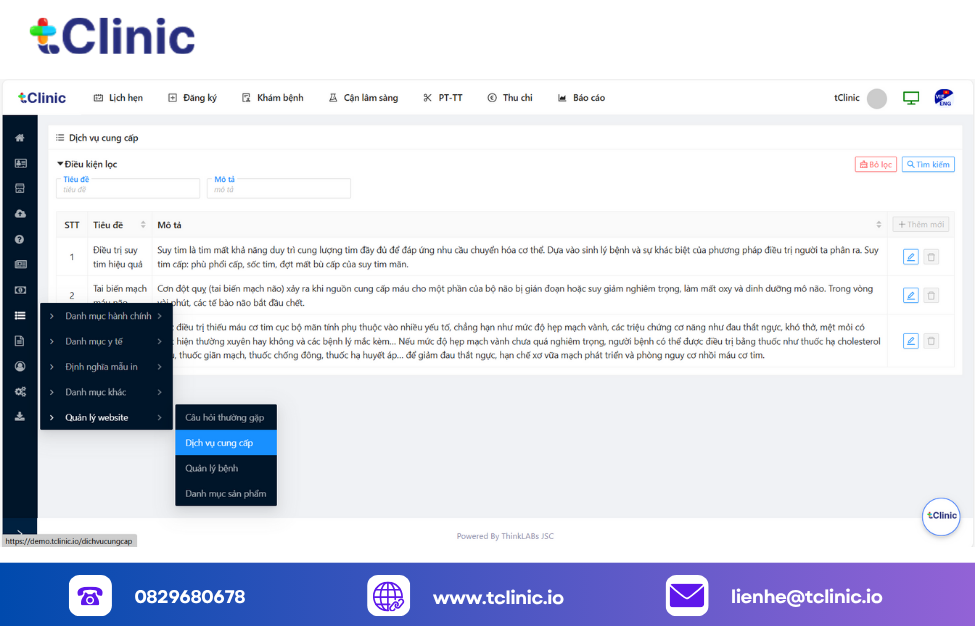The height and width of the screenshot is (626, 975).
Task: Click the Mô tả filter input field
Action: (279, 188)
